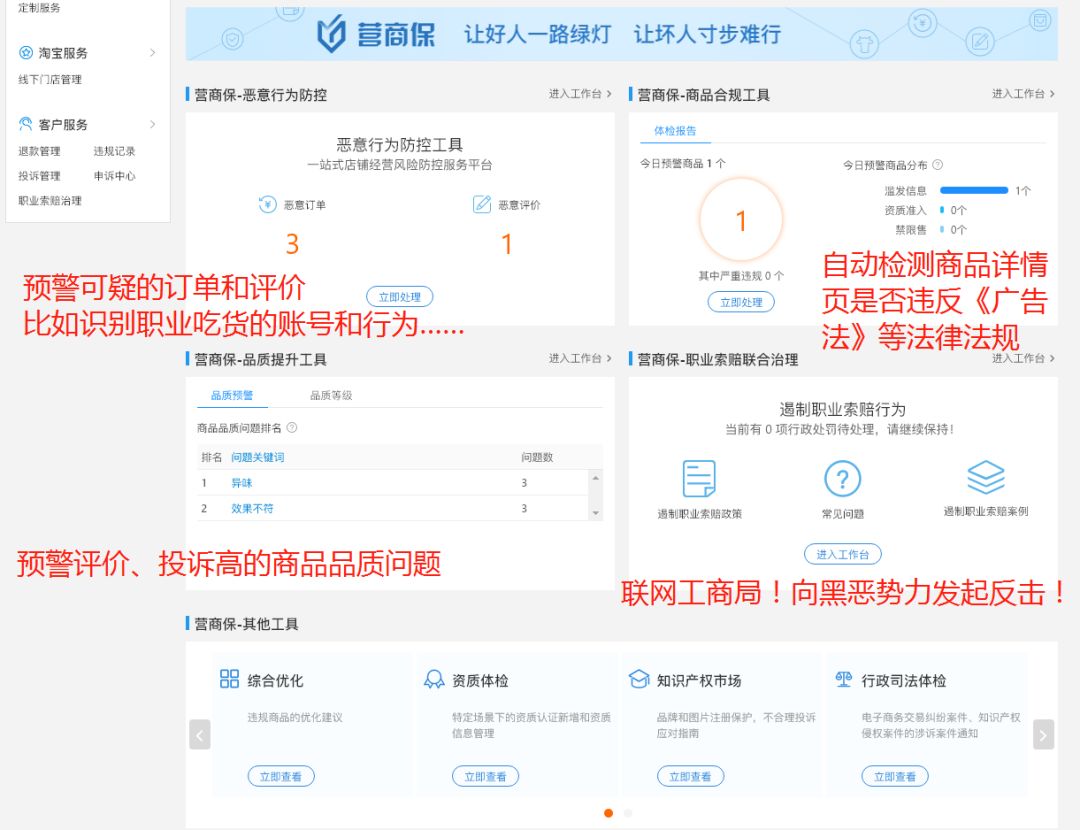This screenshot has width=1080, height=830.
Task: Click 进入工作台 link for 恶意行为防控
Action: [x=580, y=94]
